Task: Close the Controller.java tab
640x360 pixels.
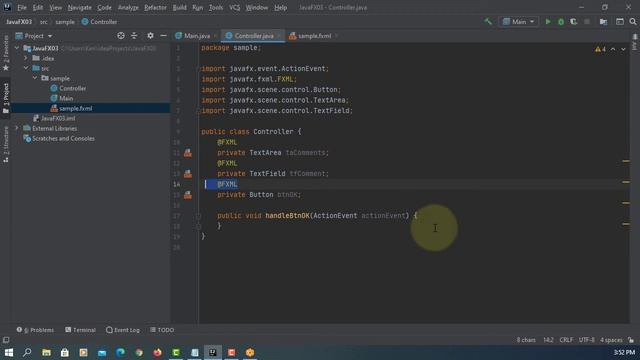Action: [x=279, y=36]
